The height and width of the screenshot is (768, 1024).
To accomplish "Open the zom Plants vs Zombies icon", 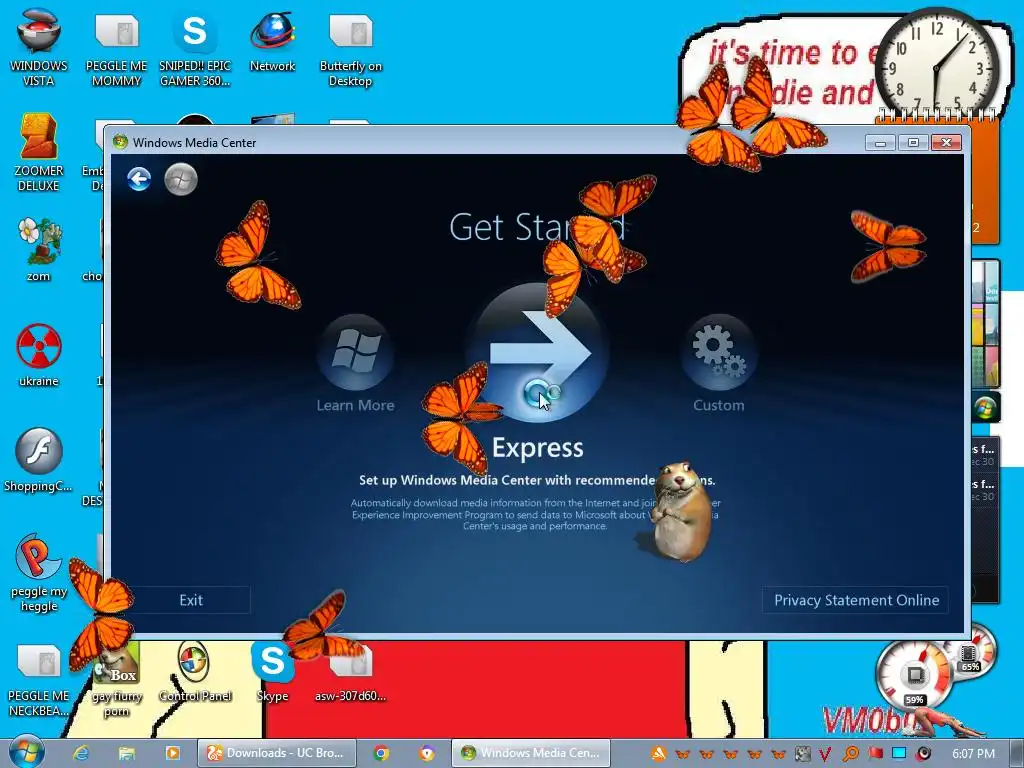I will 39,250.
